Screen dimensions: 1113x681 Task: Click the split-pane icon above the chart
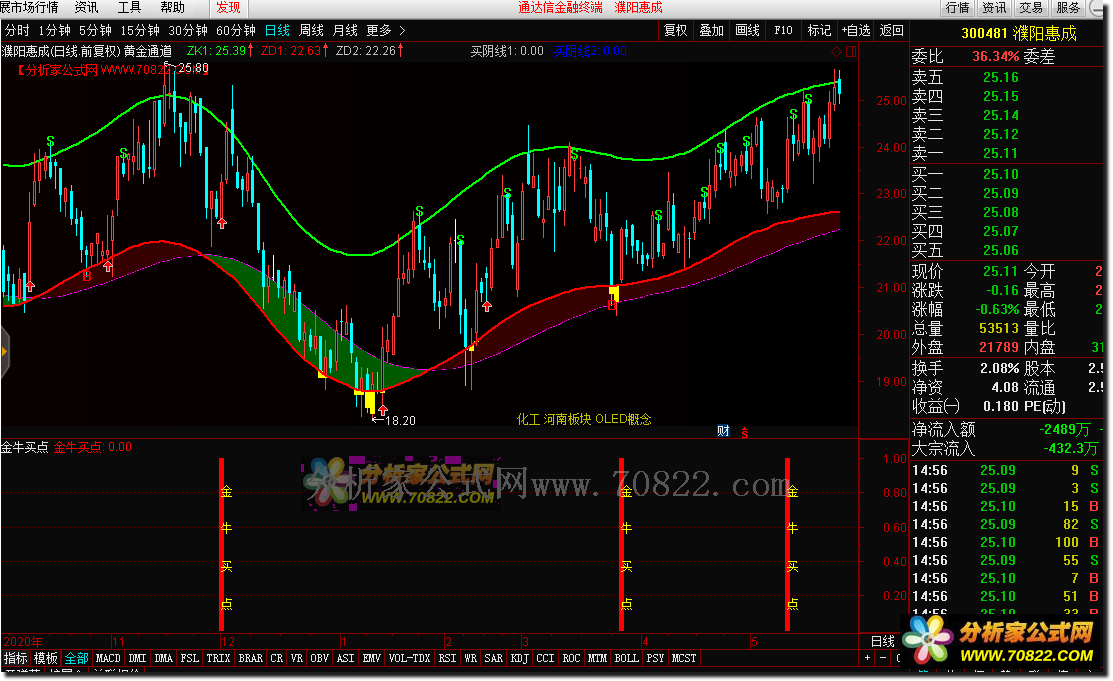851,51
